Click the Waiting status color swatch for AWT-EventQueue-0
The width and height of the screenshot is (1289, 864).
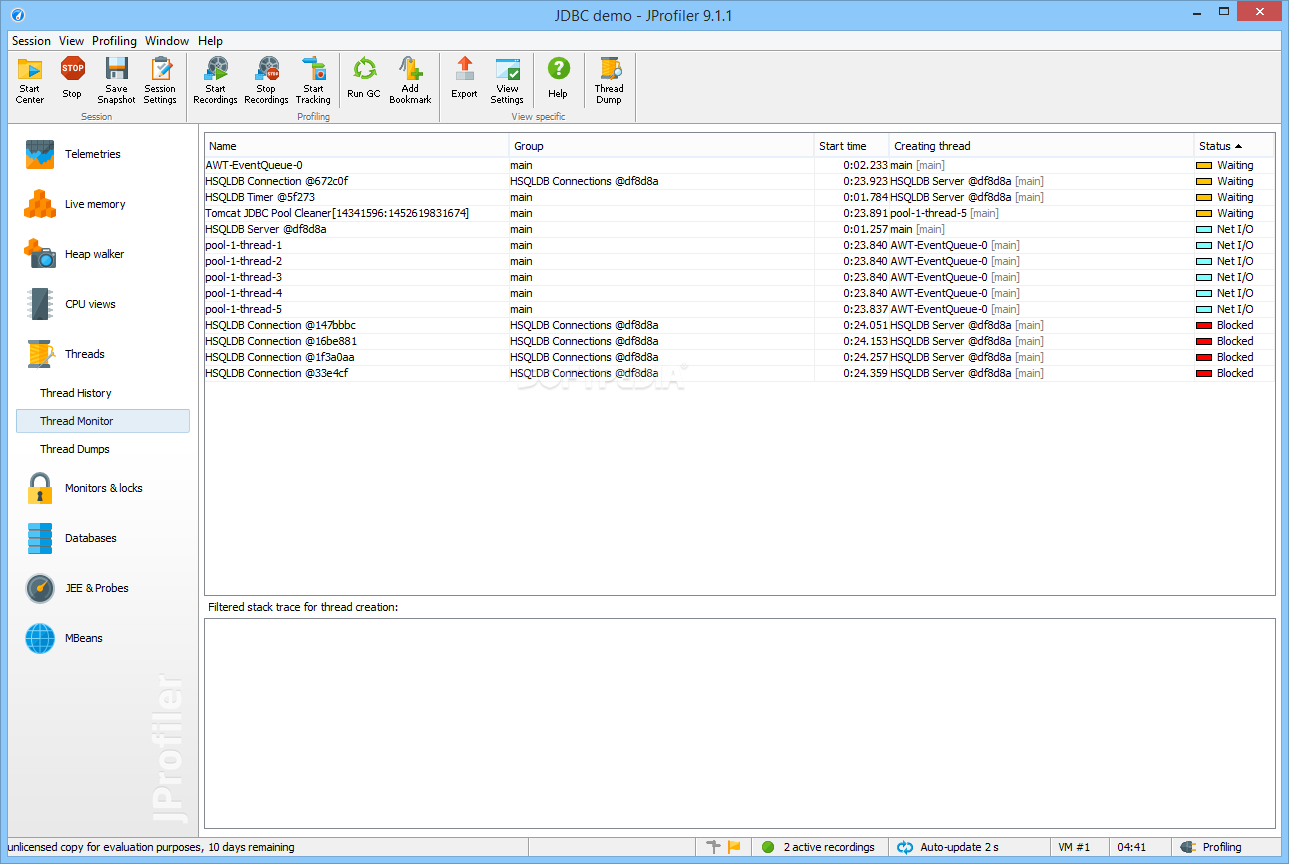(1204, 165)
